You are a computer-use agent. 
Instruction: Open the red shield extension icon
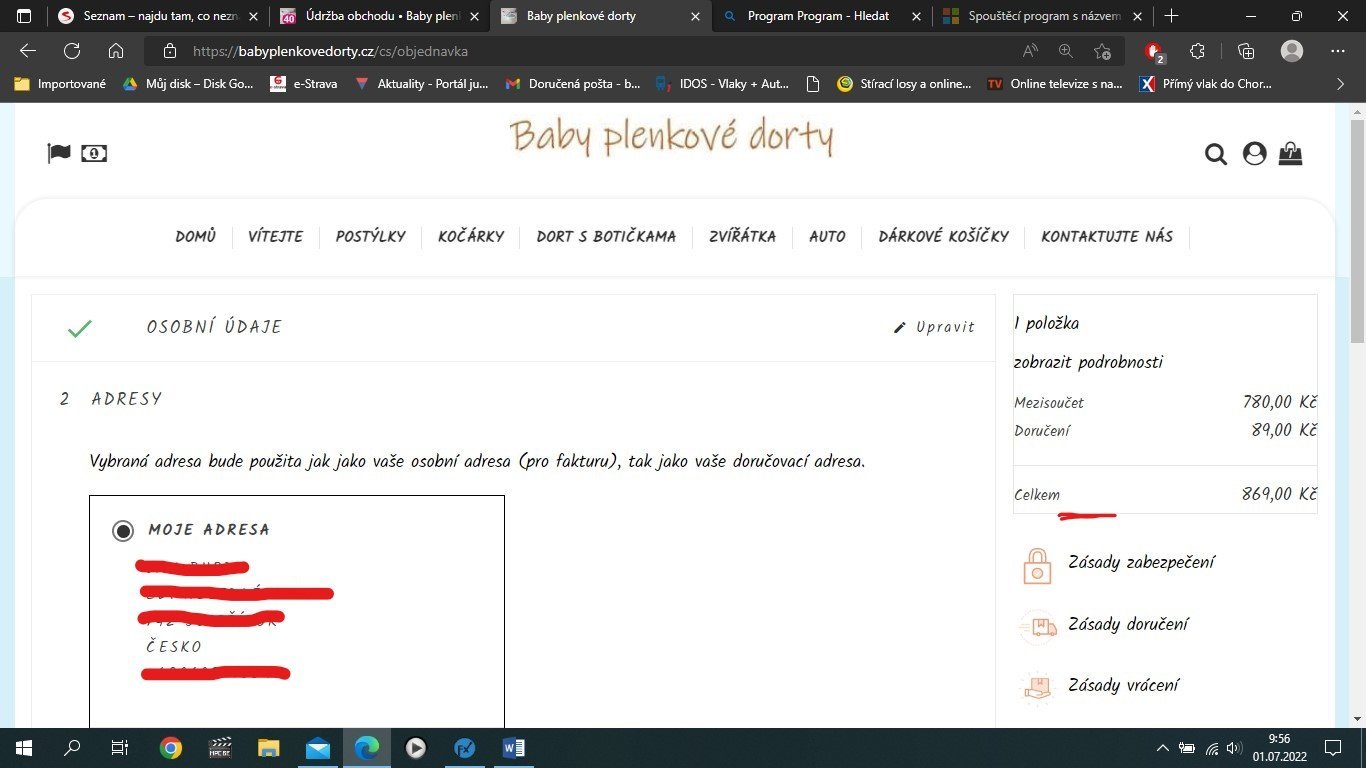click(1154, 52)
